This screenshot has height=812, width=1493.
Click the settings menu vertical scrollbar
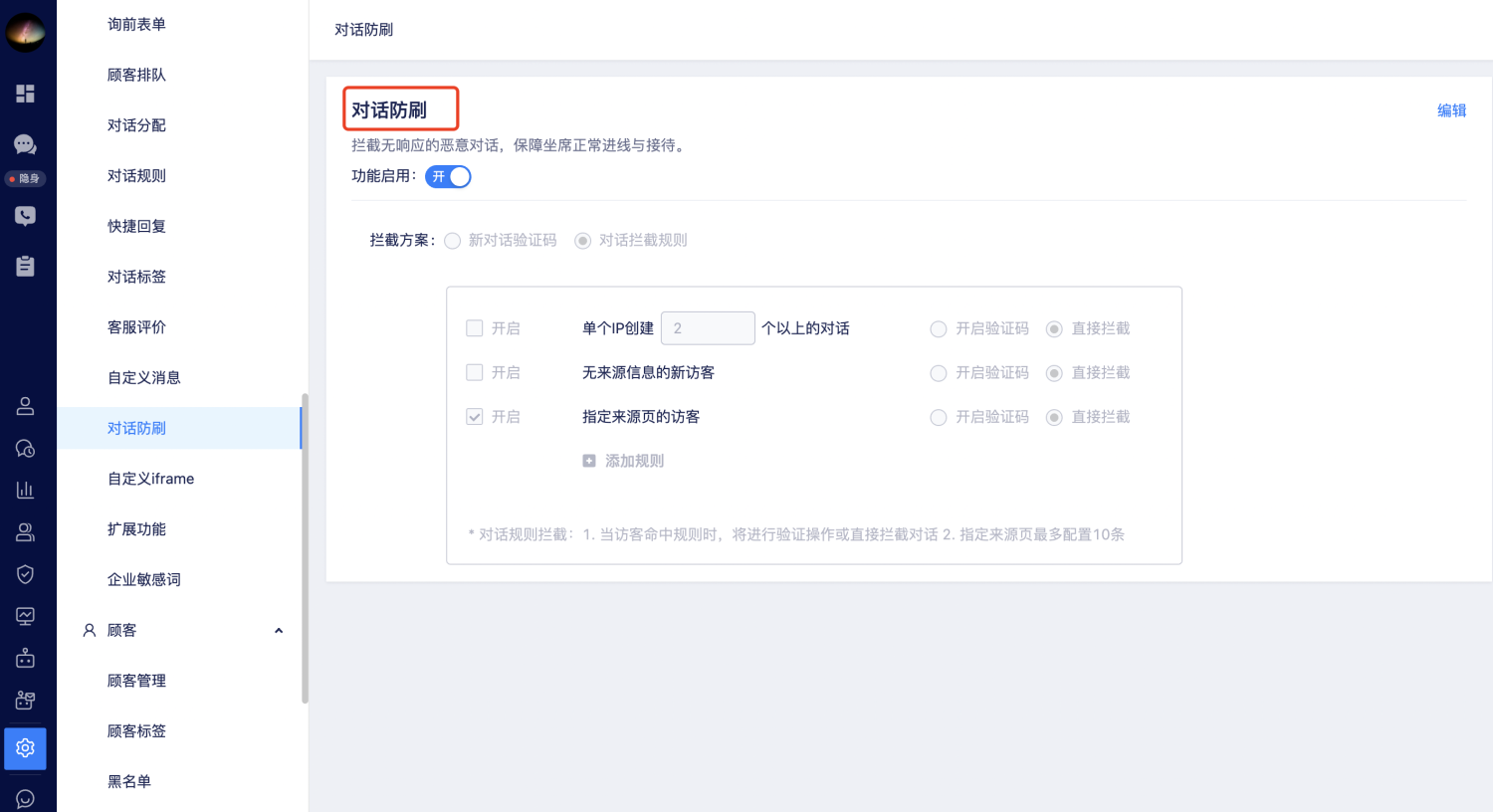(x=305, y=548)
